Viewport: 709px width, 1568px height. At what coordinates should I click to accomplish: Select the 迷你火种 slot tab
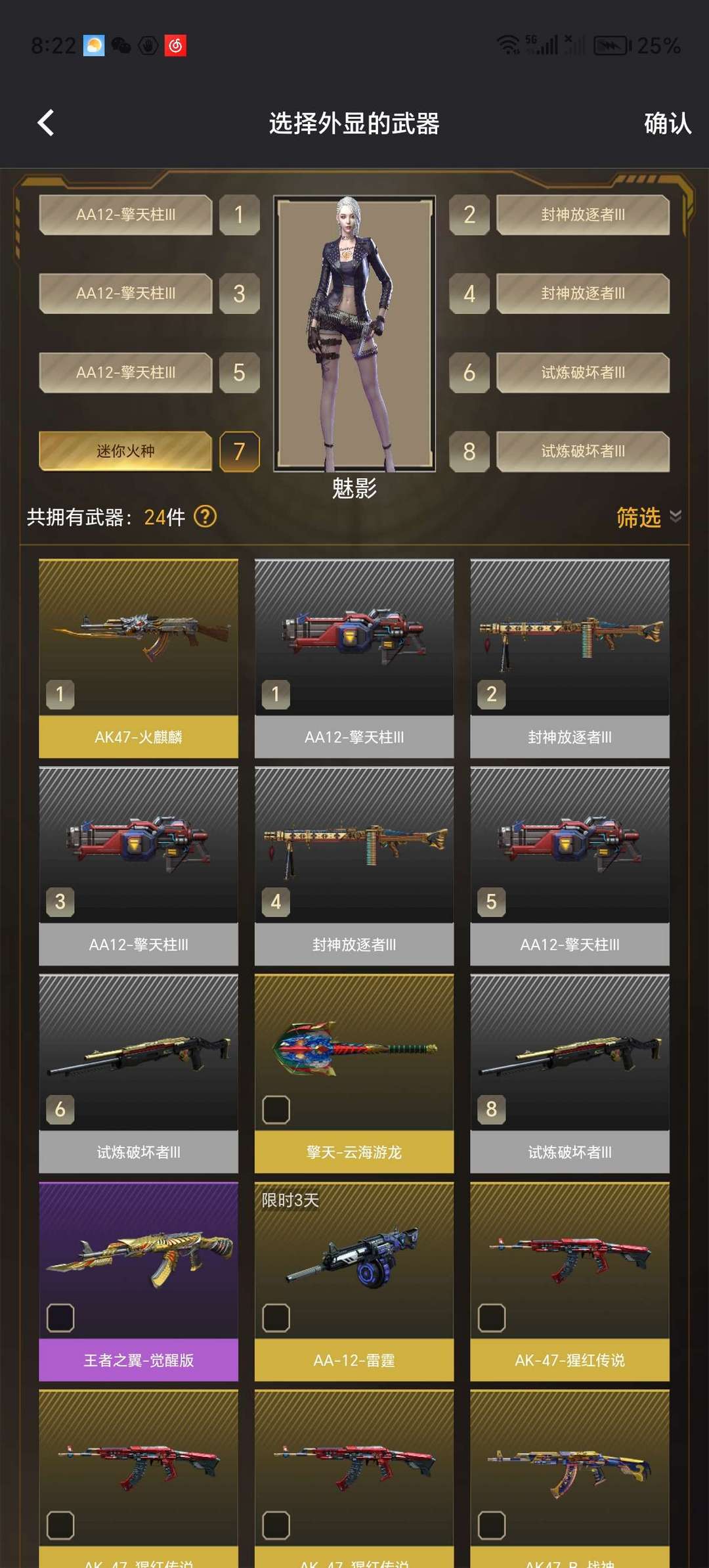click(x=125, y=451)
